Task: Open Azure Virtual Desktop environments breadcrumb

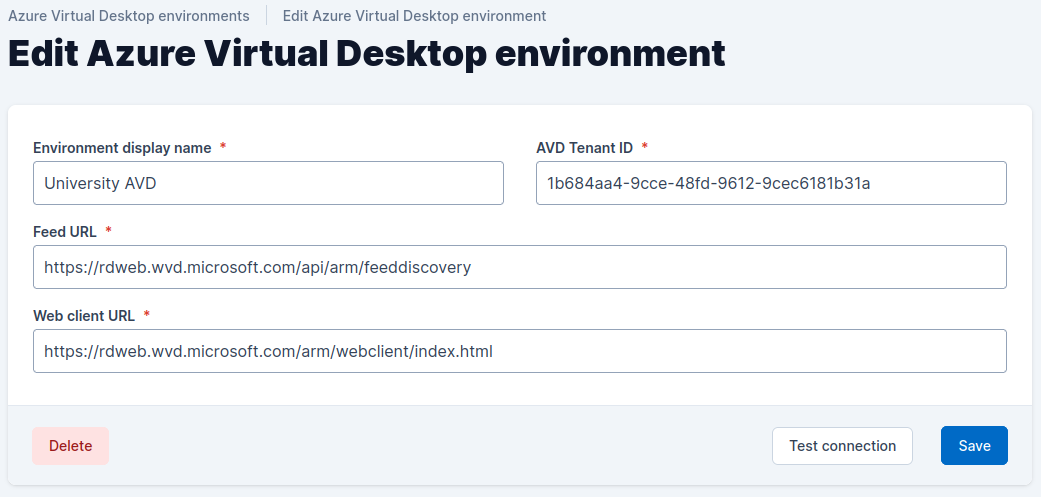Action: 129,16
